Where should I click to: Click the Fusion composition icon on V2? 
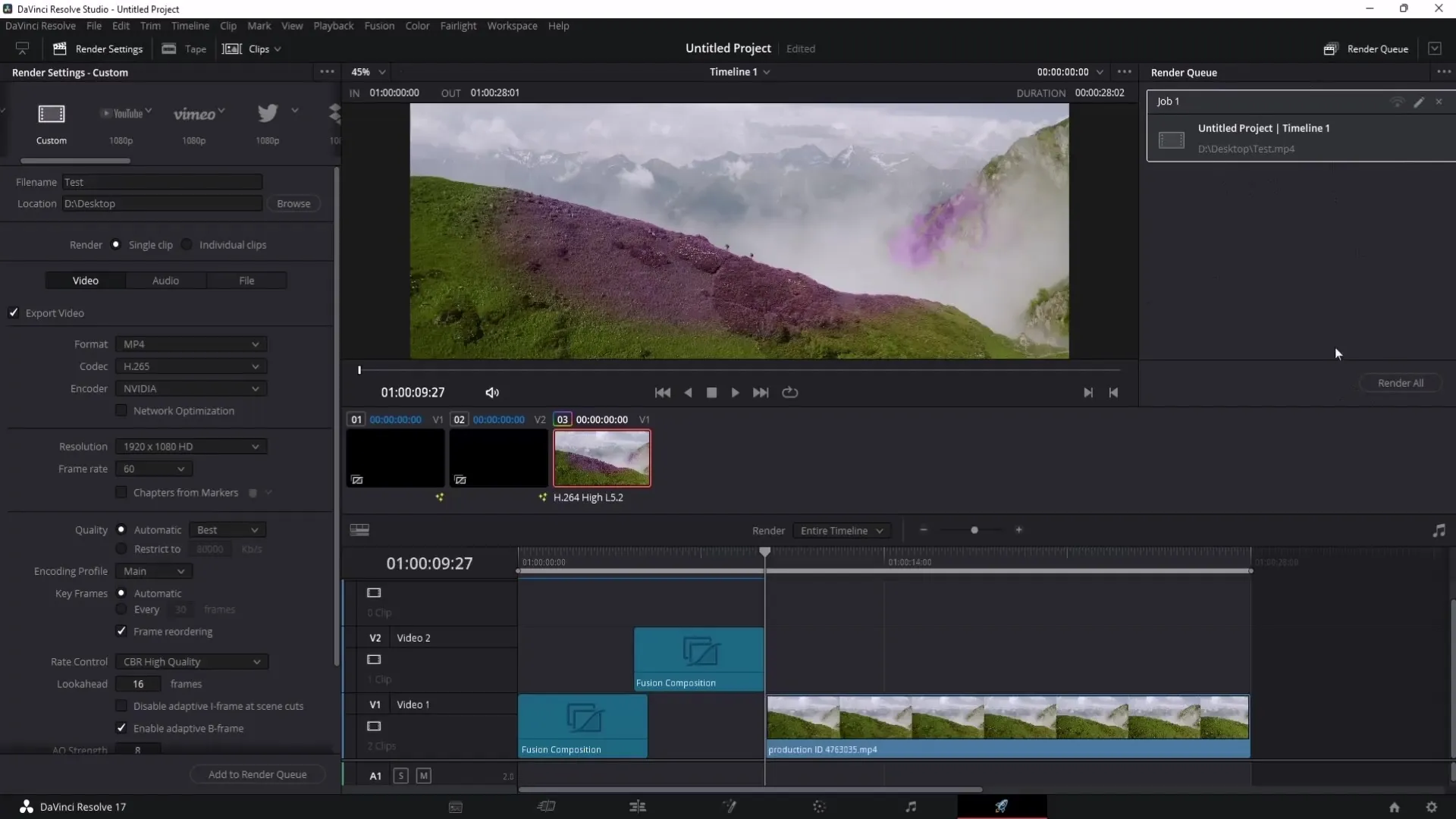tap(700, 650)
